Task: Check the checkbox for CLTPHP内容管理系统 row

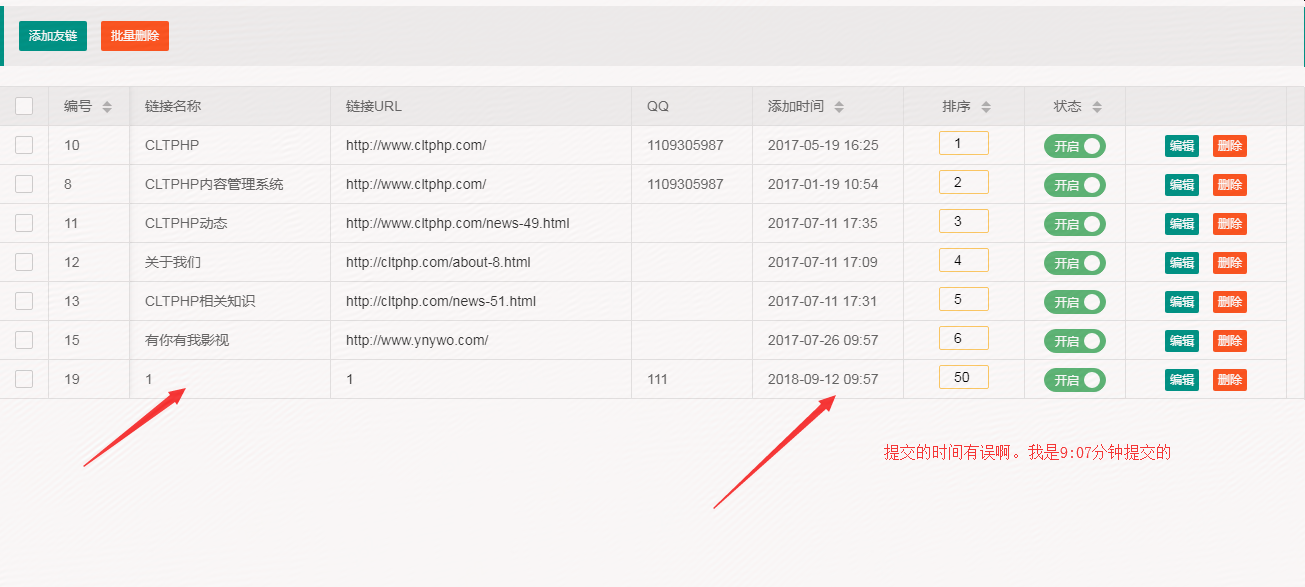Action: click(x=24, y=184)
